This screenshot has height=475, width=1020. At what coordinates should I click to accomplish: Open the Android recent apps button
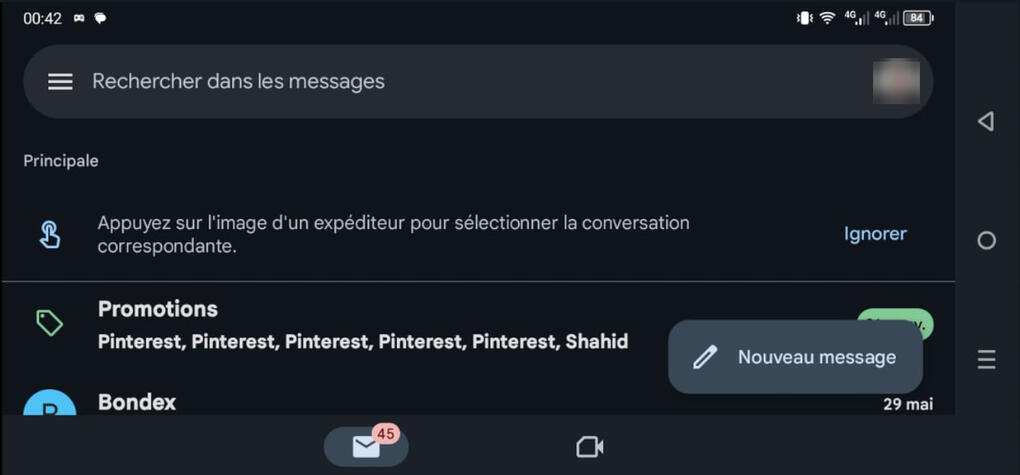986,360
